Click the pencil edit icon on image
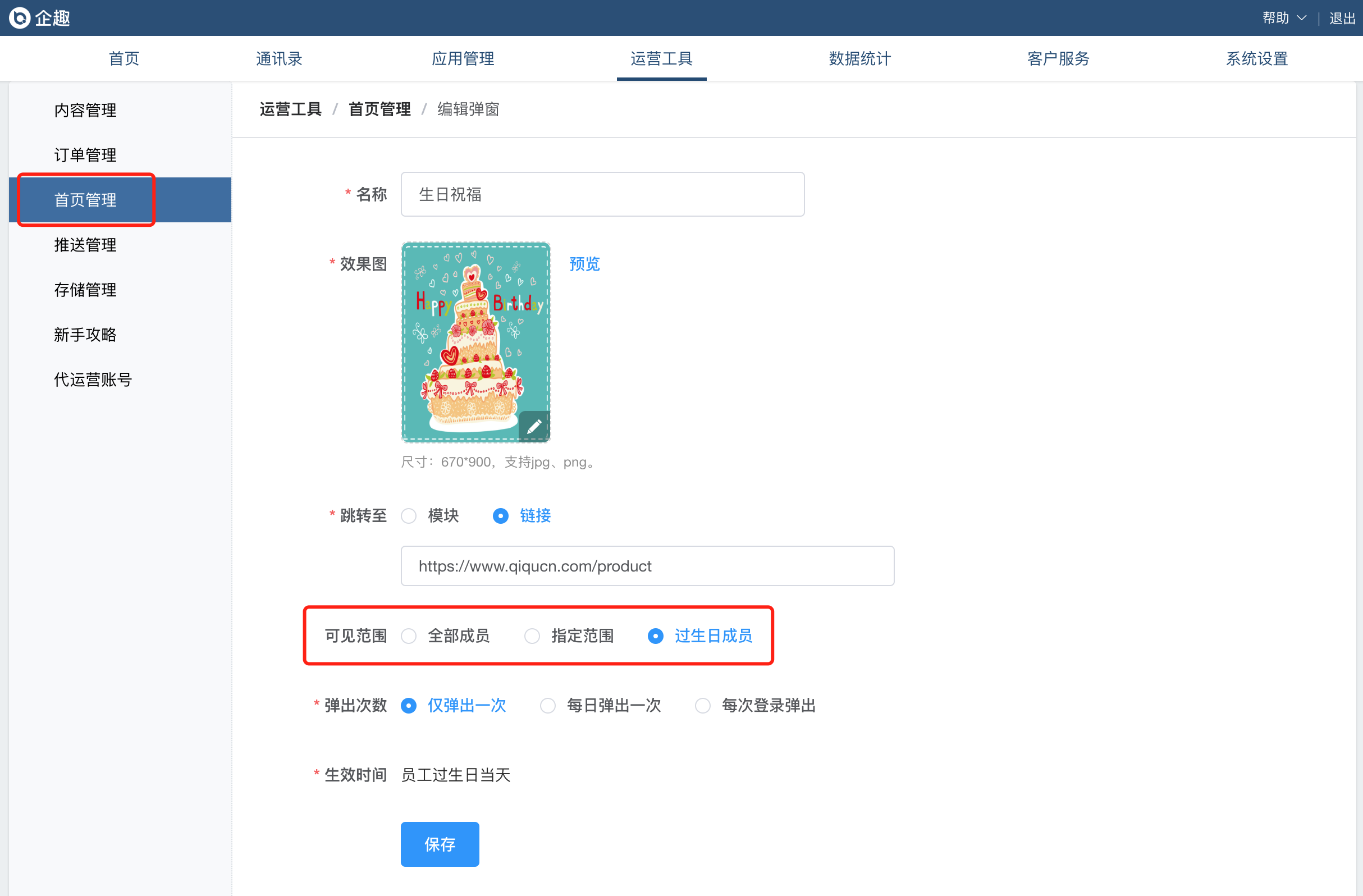Screen dimensions: 1363x896 [x=534, y=426]
